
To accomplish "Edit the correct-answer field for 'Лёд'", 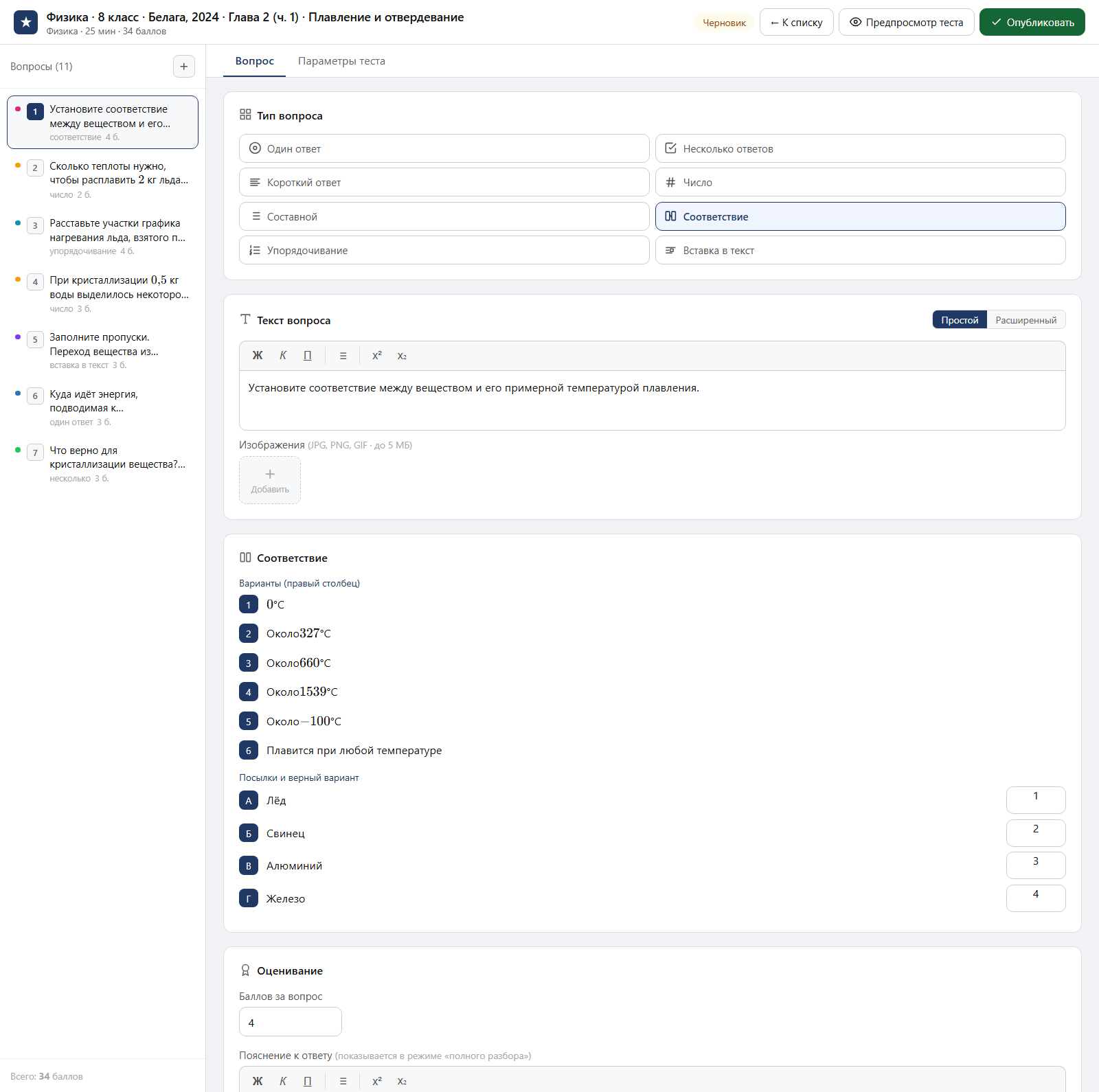I will [1036, 800].
